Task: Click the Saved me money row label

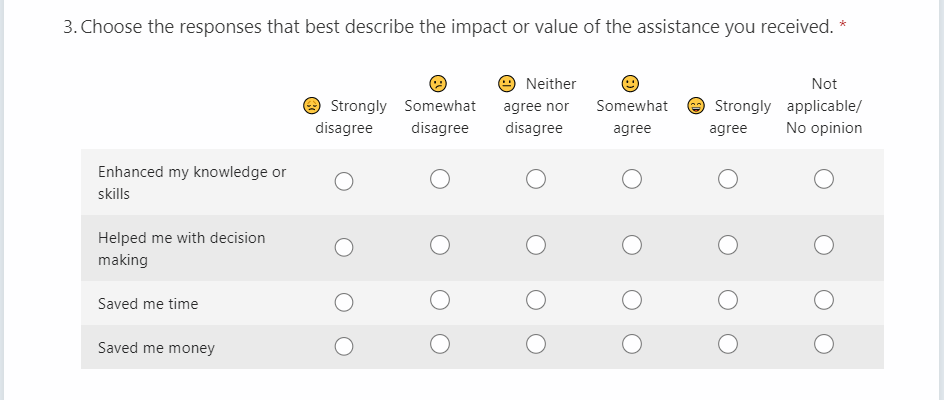Action: pyautogui.click(x=156, y=348)
